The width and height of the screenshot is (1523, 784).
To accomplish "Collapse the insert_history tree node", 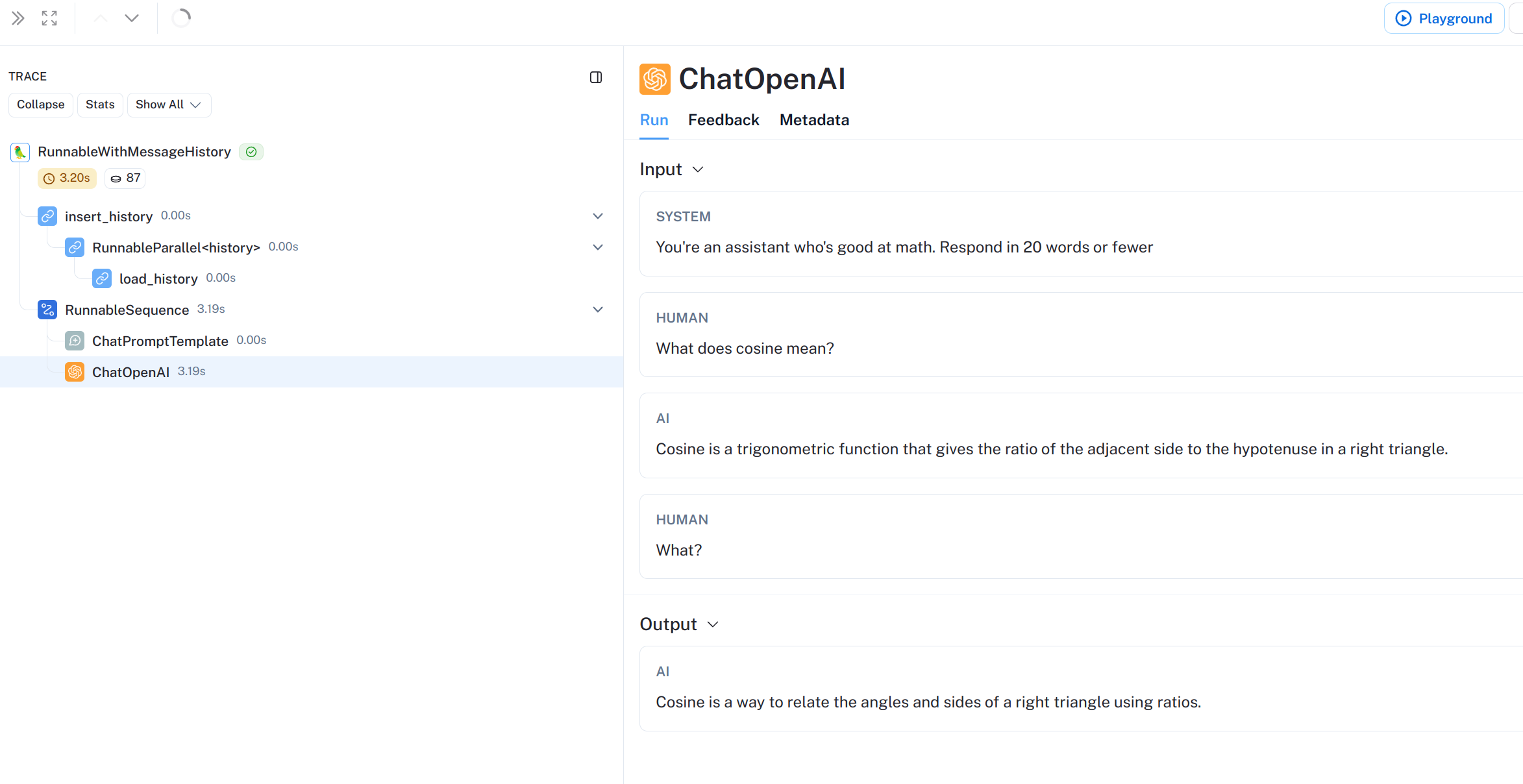I will pos(598,216).
